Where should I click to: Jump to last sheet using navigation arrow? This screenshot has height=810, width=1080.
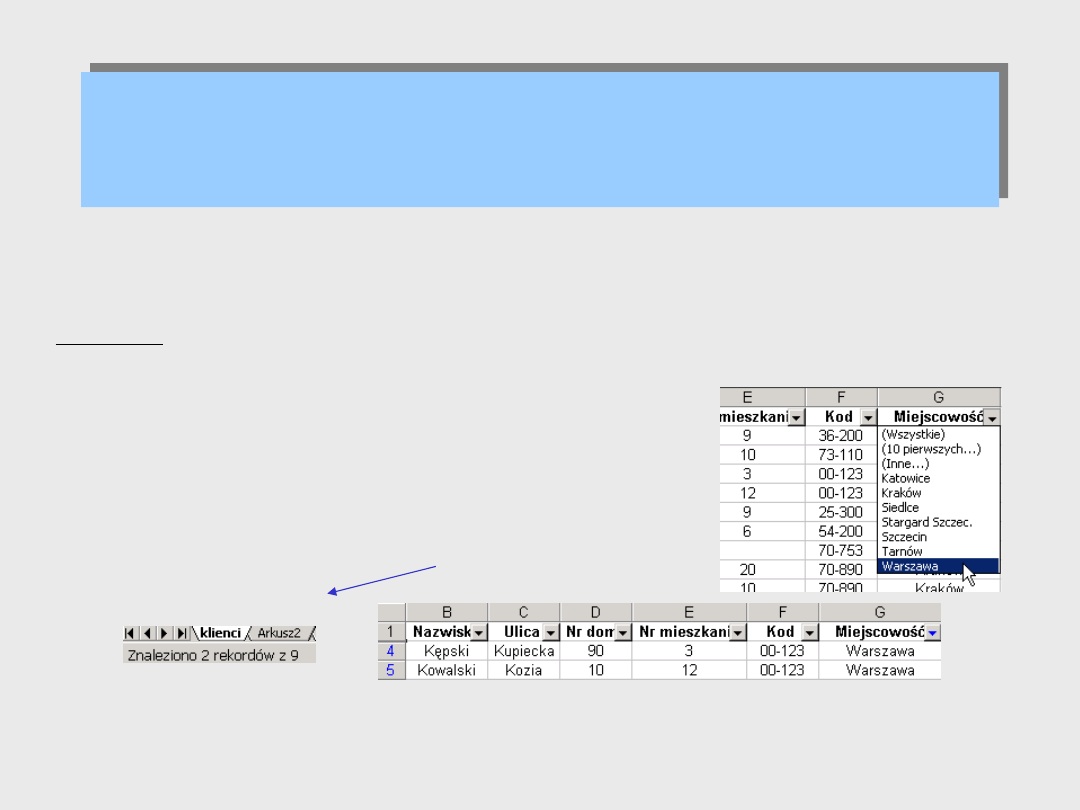pos(181,633)
